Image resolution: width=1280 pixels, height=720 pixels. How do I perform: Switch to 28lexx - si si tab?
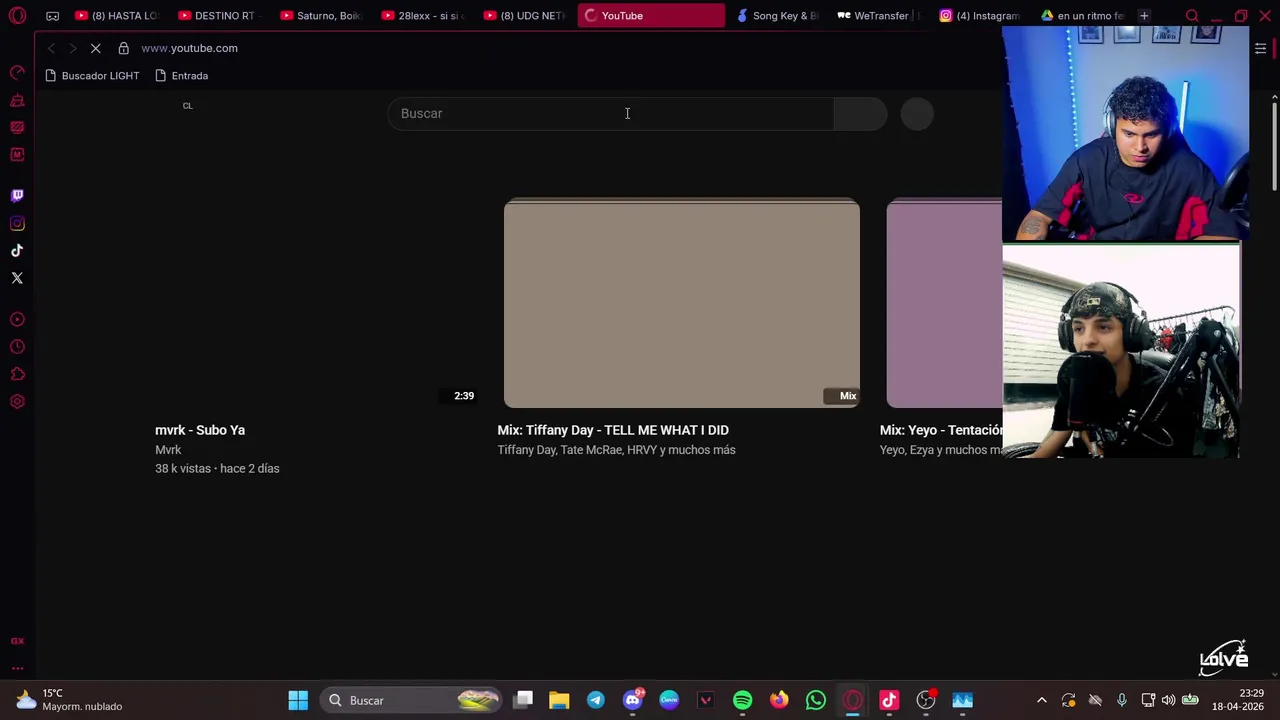423,15
